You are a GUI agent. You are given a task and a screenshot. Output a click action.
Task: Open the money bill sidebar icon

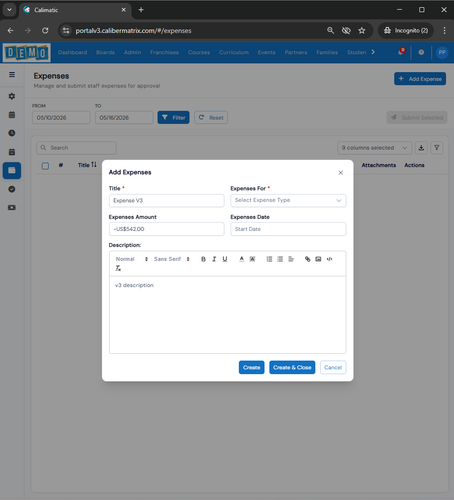(12, 208)
